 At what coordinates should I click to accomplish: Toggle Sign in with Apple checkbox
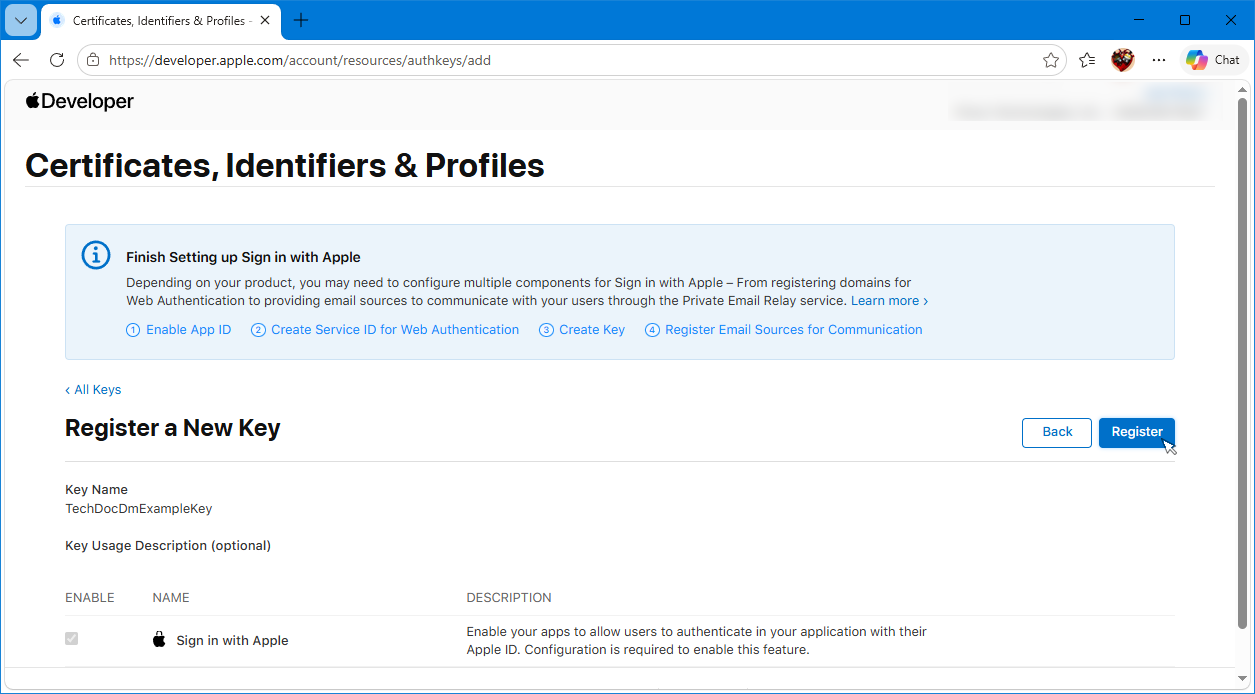71,638
